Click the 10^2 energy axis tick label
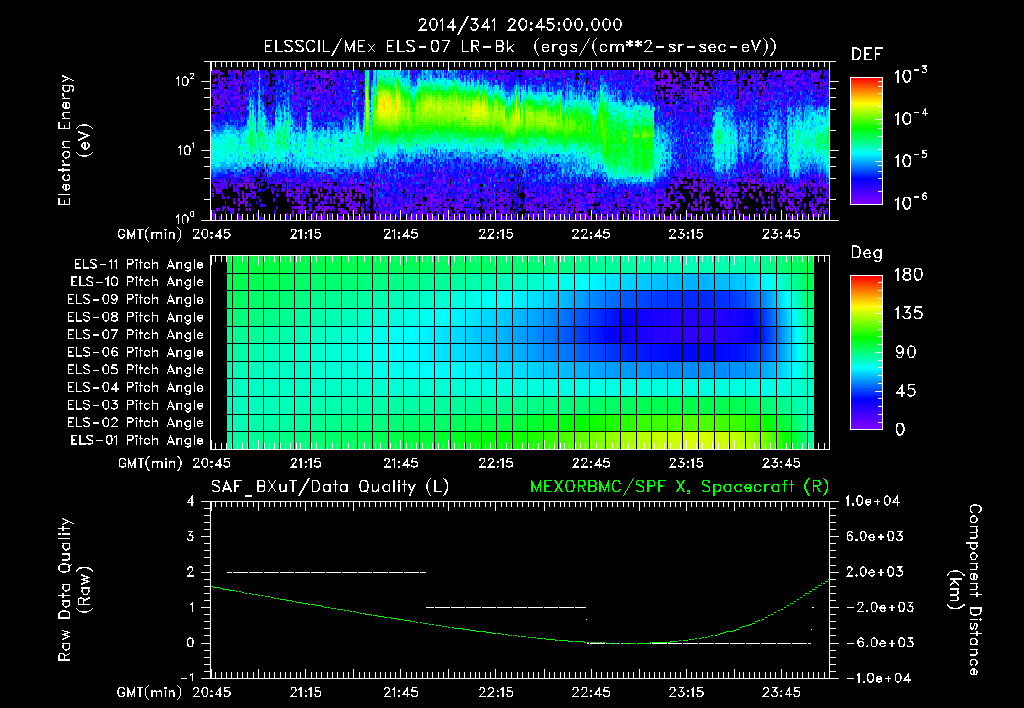Screen dimensions: 1024x708 coord(185,81)
